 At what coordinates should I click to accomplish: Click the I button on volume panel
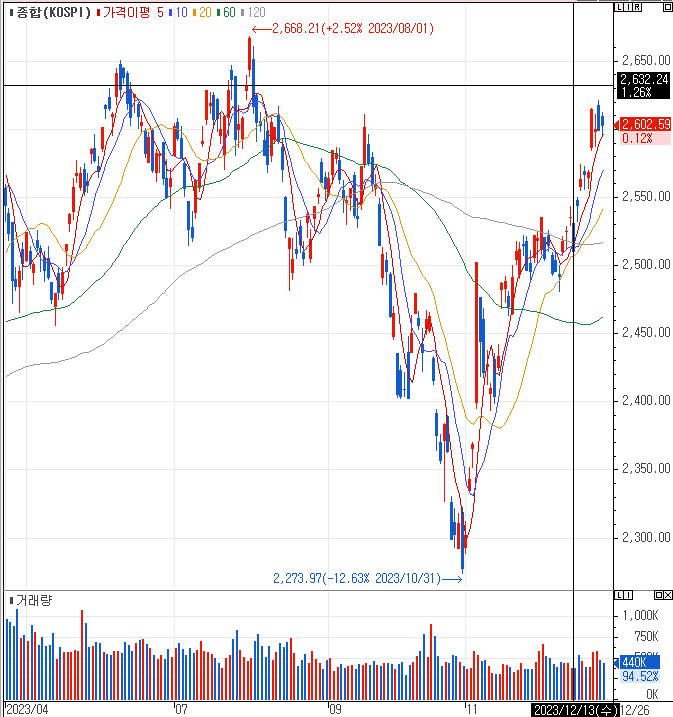point(628,595)
